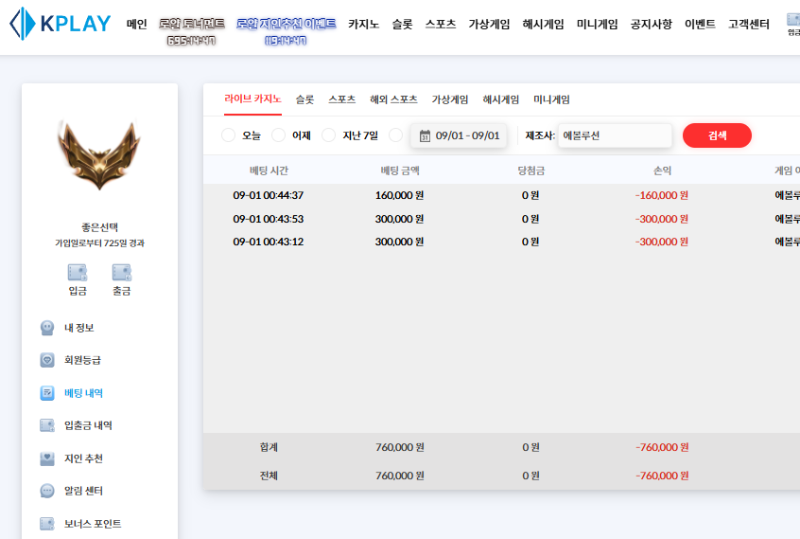Open the 09/01 - 09/01 date picker

coord(459,136)
